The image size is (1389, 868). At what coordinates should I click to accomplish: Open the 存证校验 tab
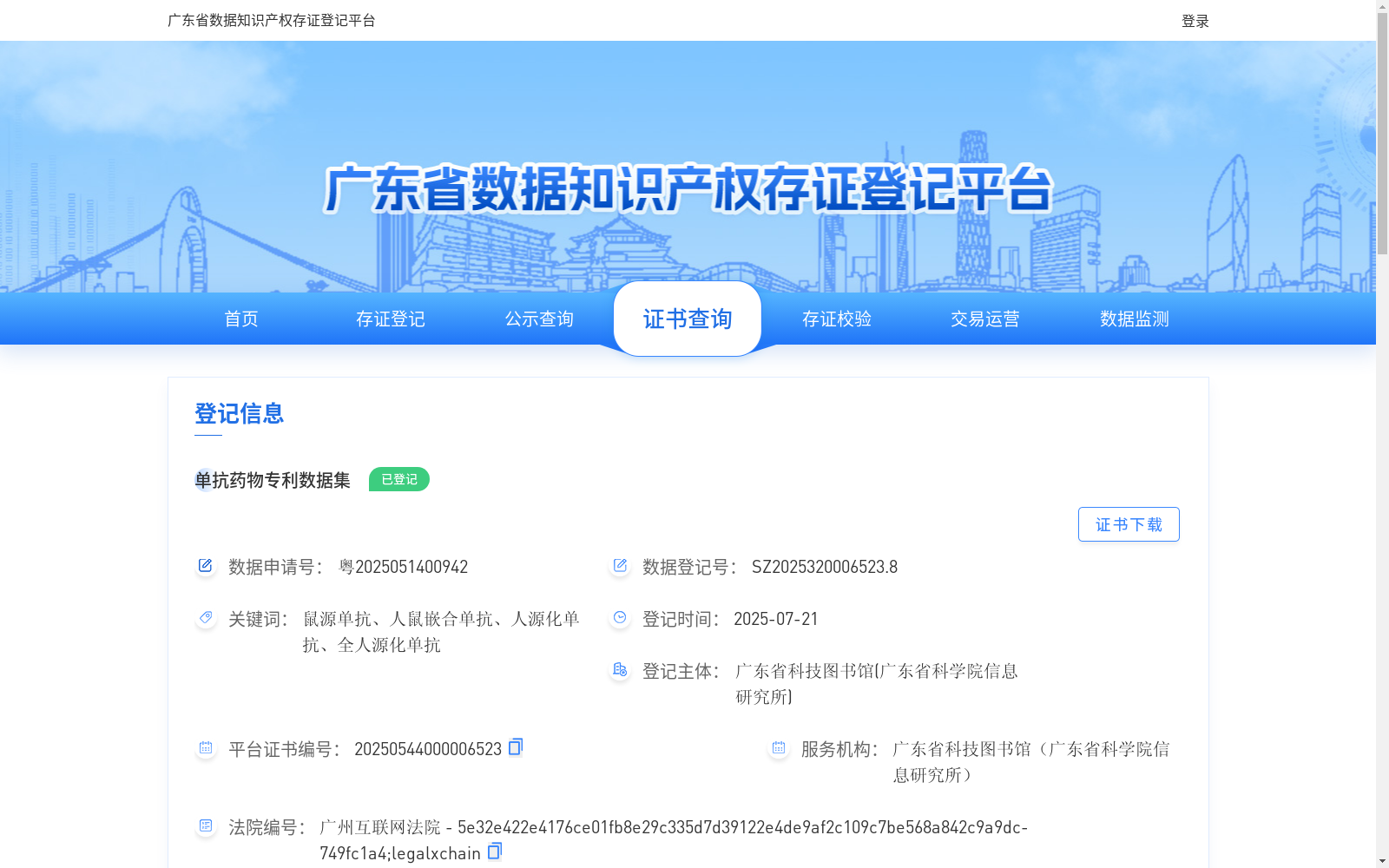click(837, 319)
